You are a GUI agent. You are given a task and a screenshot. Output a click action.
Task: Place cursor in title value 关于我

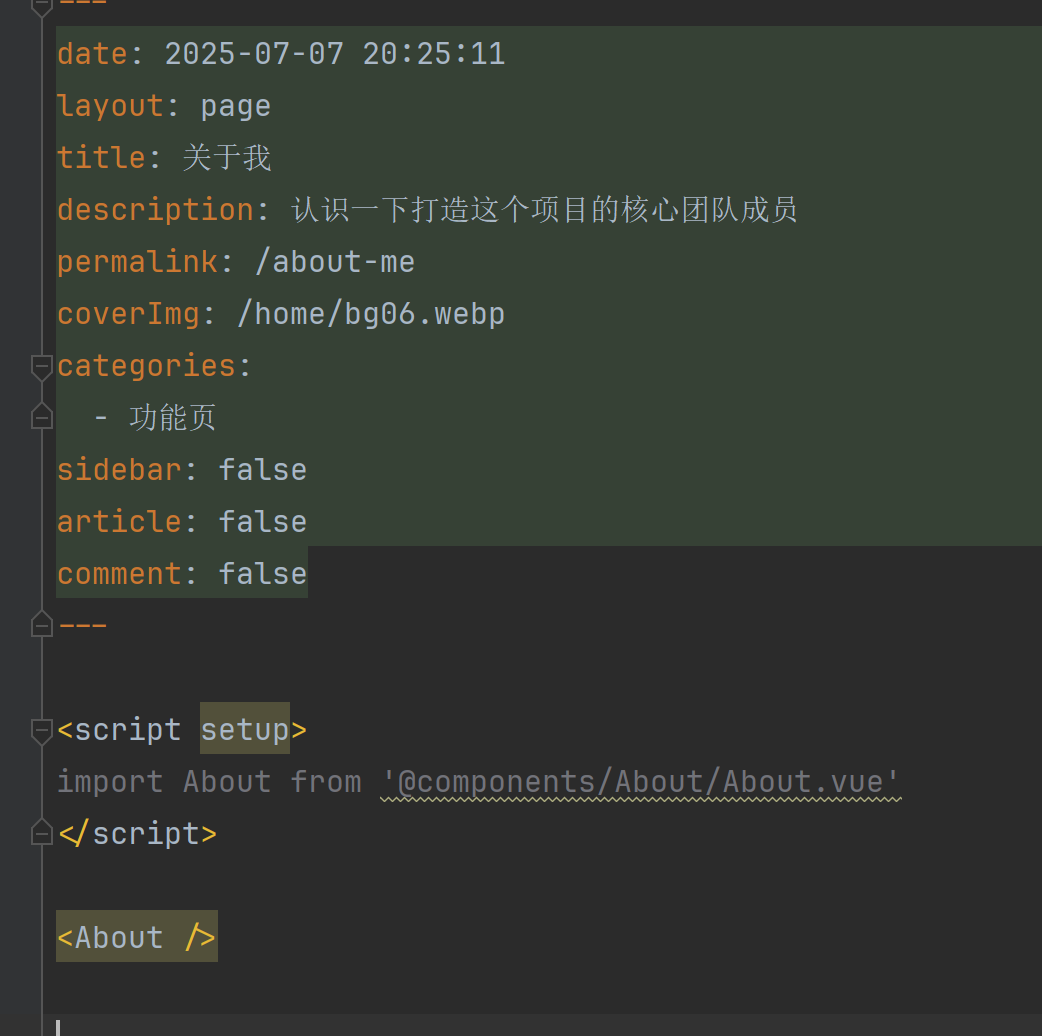pyautogui.click(x=227, y=157)
